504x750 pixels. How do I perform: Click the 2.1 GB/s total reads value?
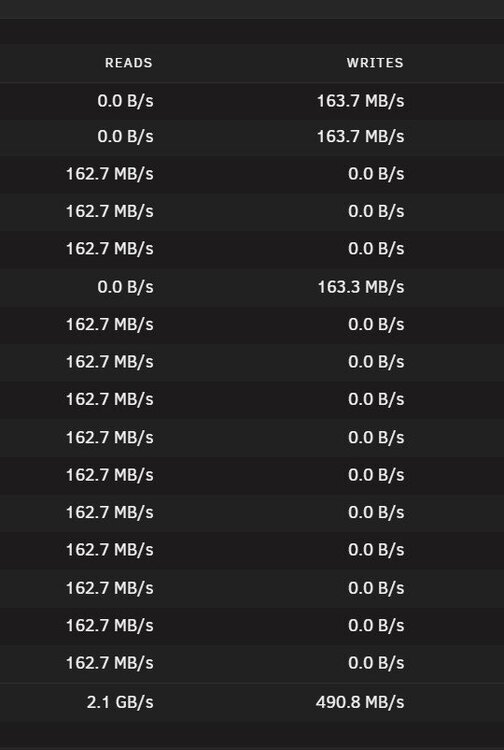tap(120, 702)
